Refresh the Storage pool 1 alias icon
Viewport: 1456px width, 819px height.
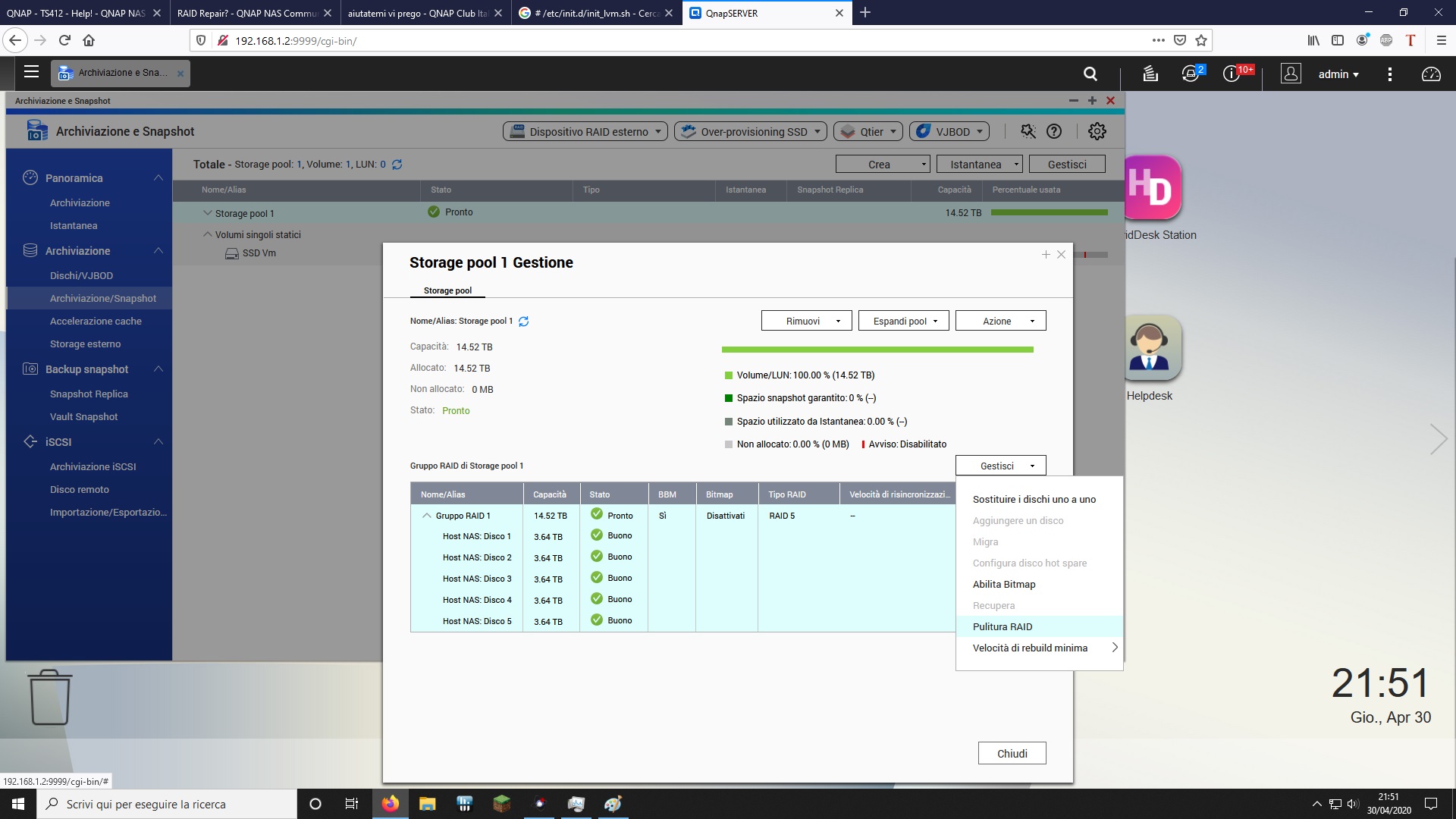(523, 322)
